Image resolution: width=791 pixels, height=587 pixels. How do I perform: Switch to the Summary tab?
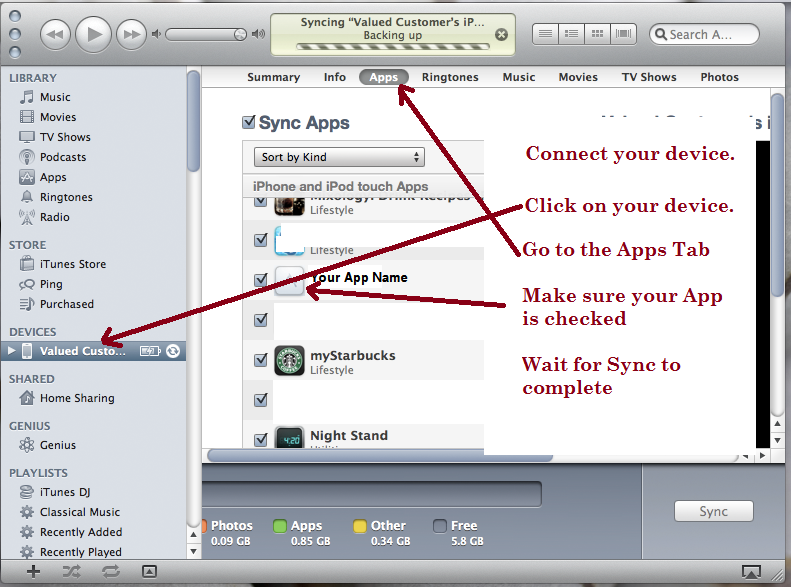tap(273, 77)
